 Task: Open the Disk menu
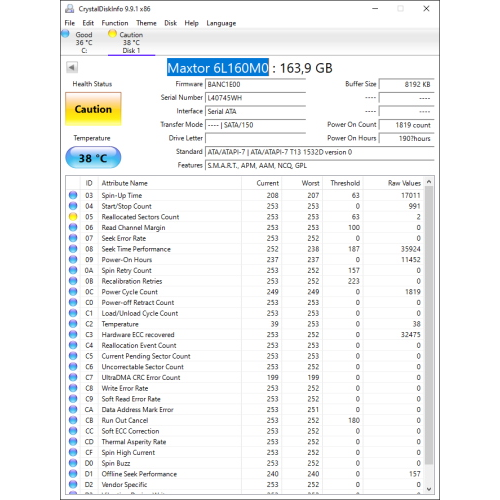pos(170,23)
